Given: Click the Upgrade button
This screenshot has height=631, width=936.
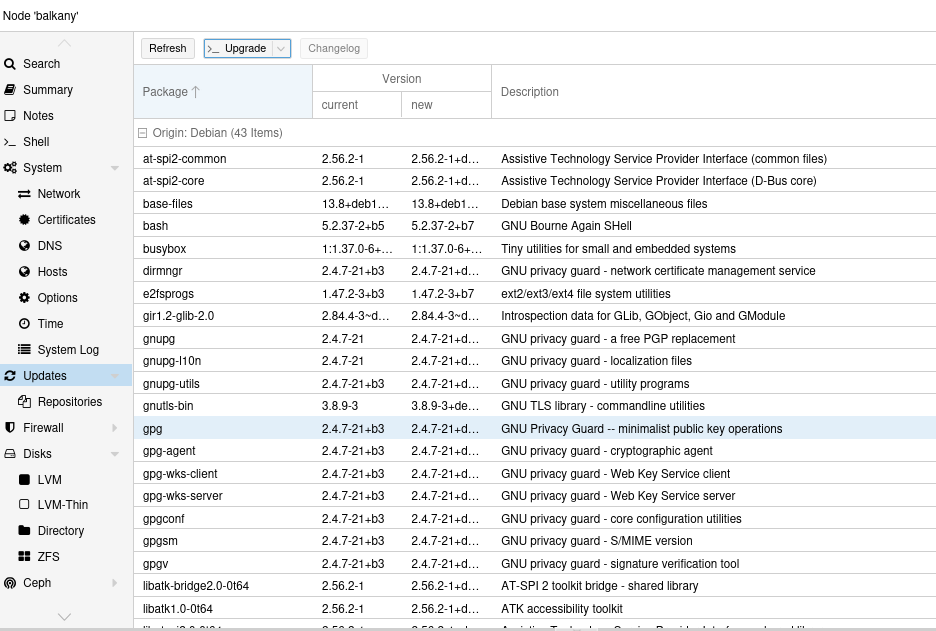Looking at the screenshot, I should point(238,48).
